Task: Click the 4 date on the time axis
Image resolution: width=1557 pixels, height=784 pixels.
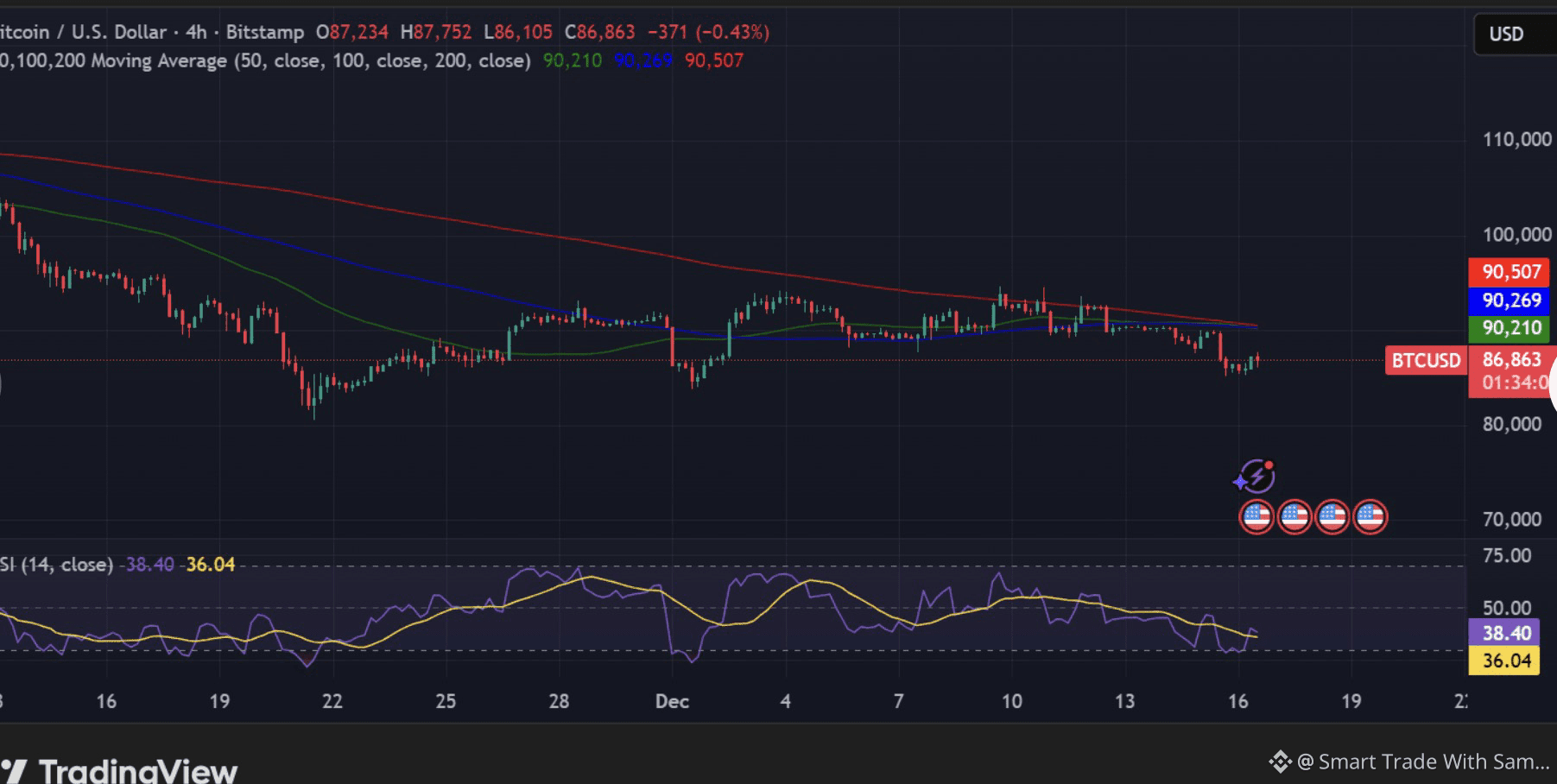Action: click(786, 701)
